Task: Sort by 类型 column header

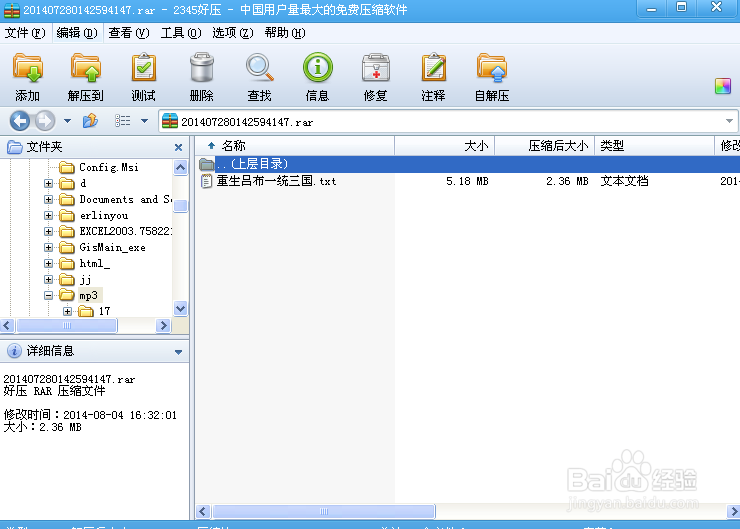Action: click(655, 146)
